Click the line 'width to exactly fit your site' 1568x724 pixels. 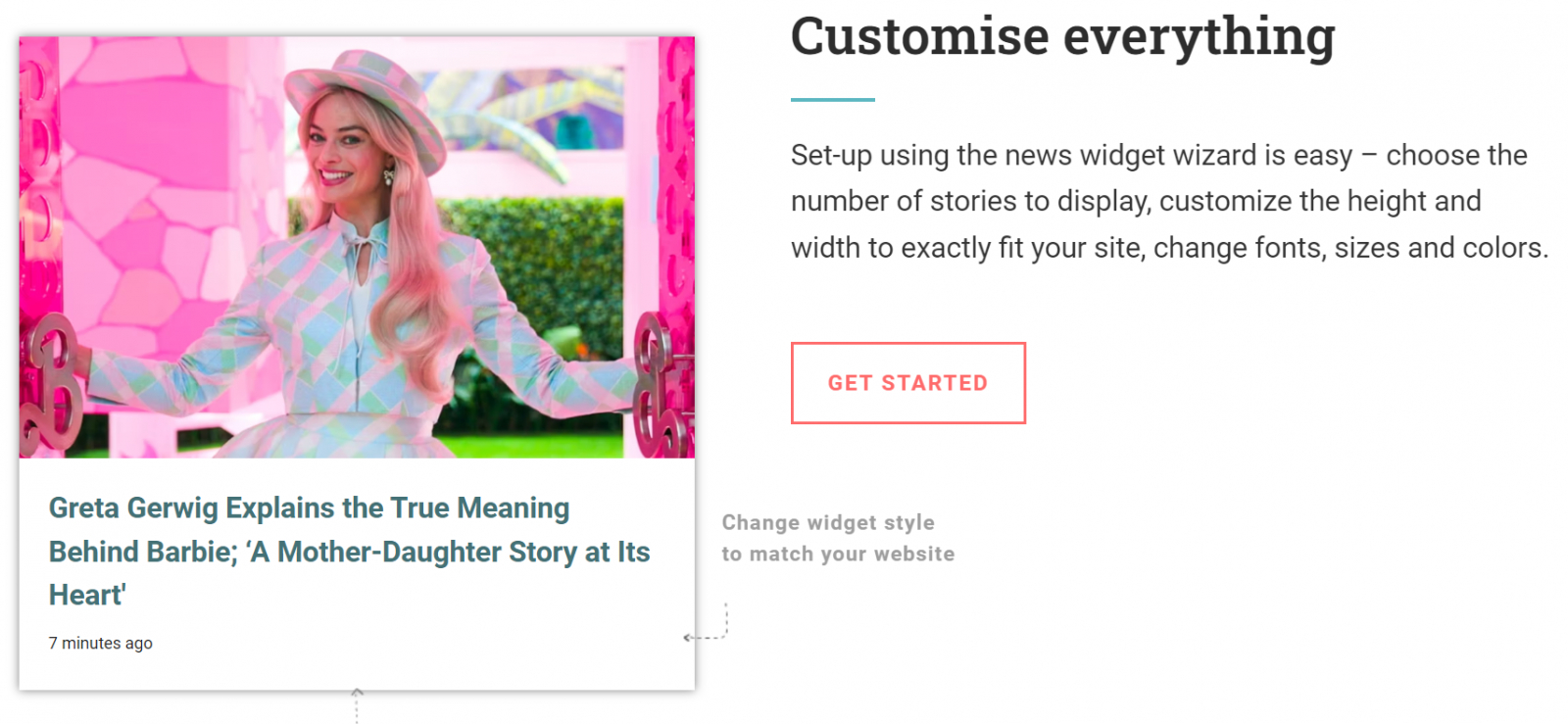coord(1169,248)
